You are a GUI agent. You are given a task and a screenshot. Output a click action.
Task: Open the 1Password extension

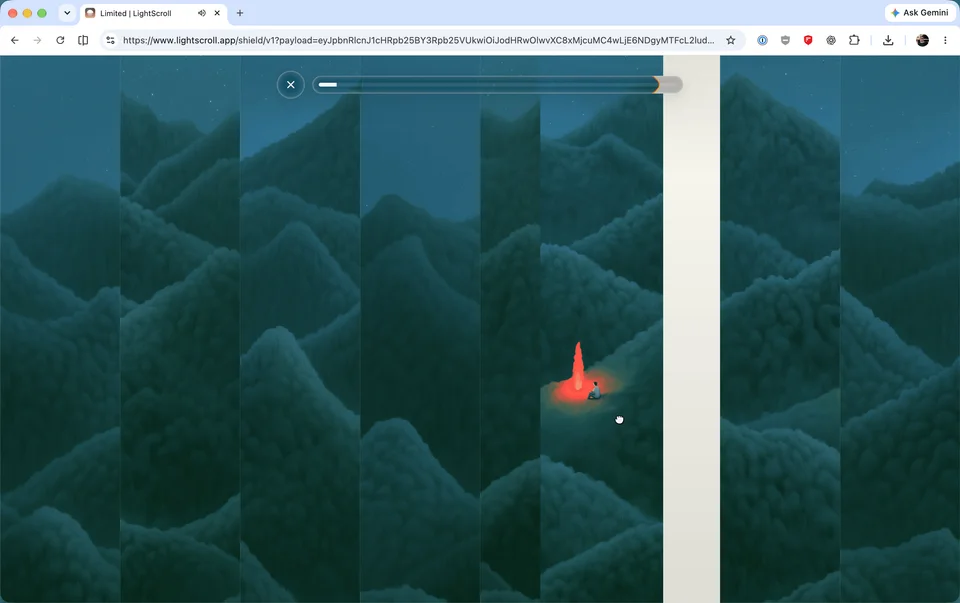click(x=762, y=40)
